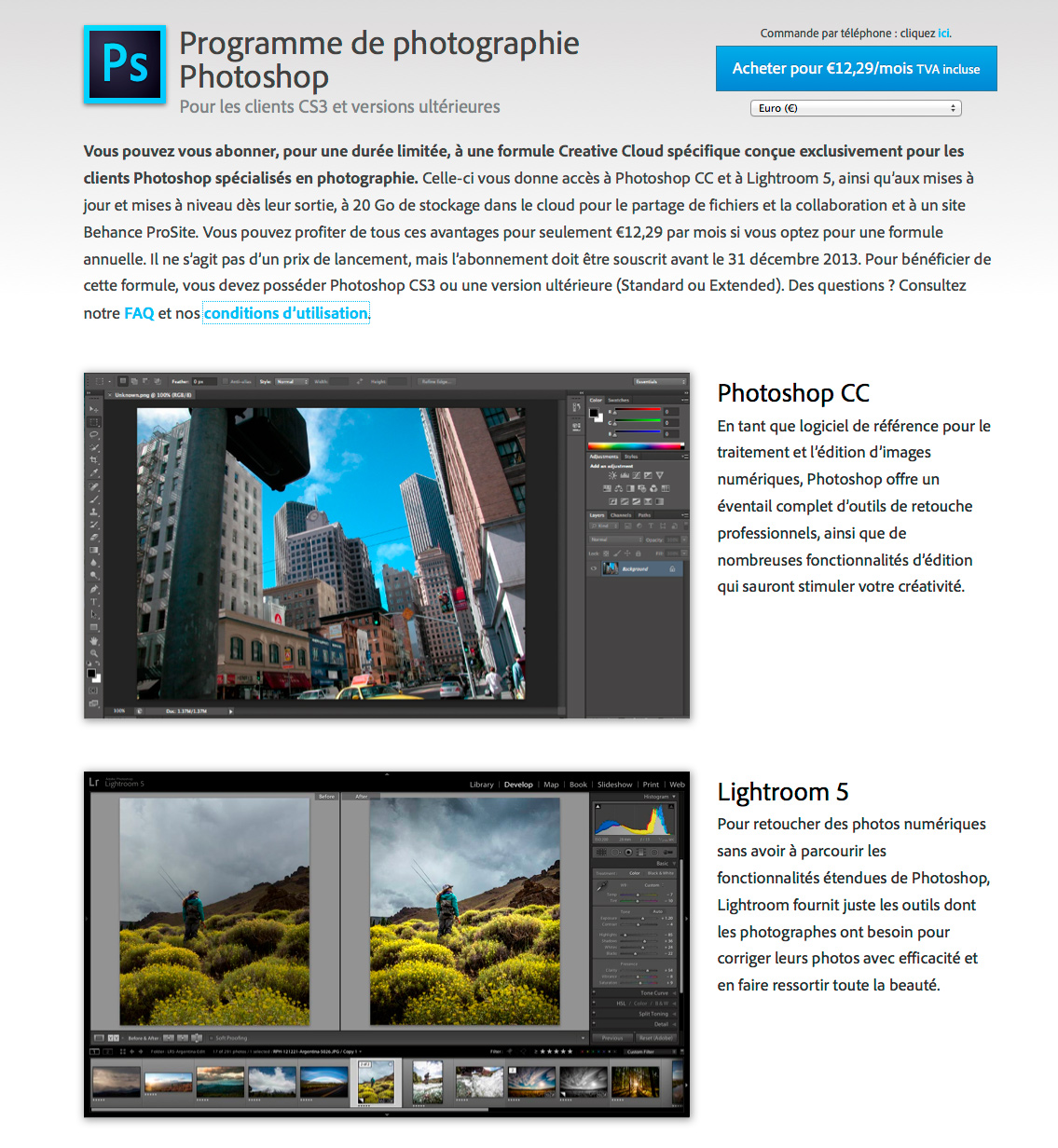
Task: Select the Adjustment Brush in Lightroom tool strip
Action: 667,853
